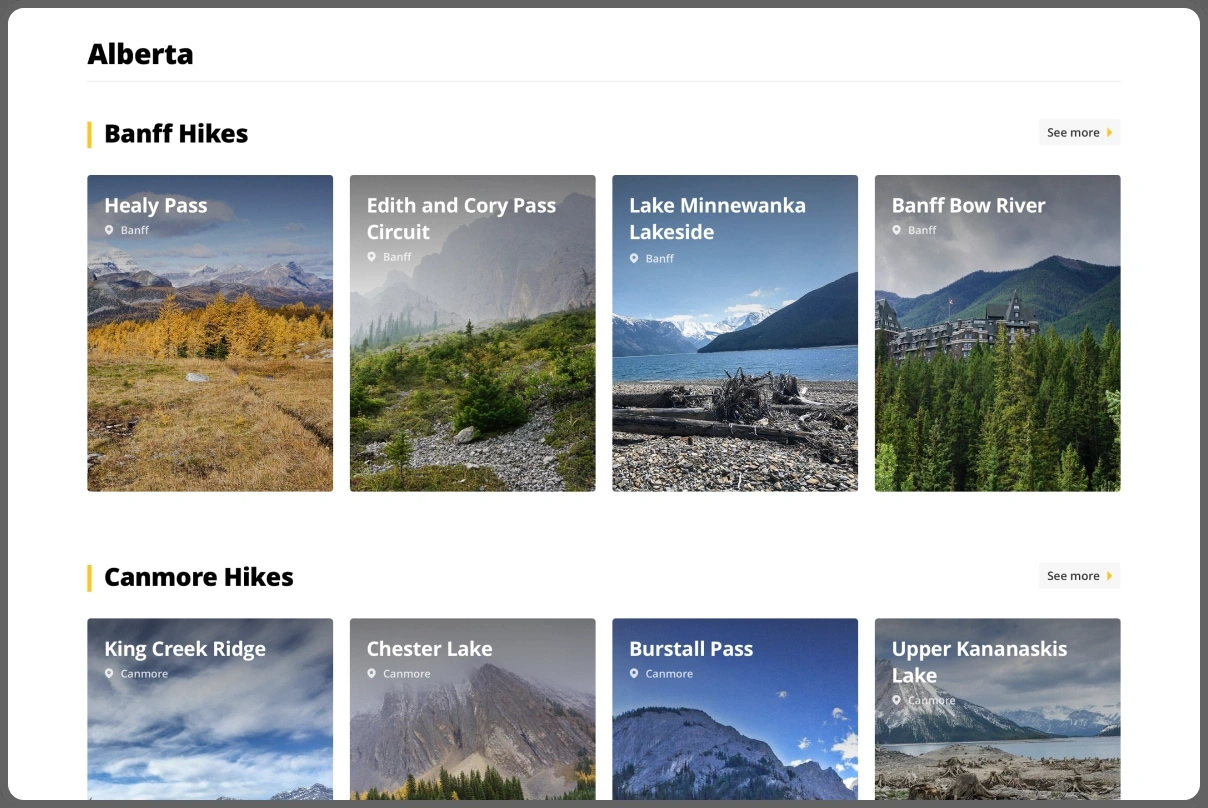1208x808 pixels.
Task: Click location pin on Edith and Cory card
Action: (x=371, y=257)
